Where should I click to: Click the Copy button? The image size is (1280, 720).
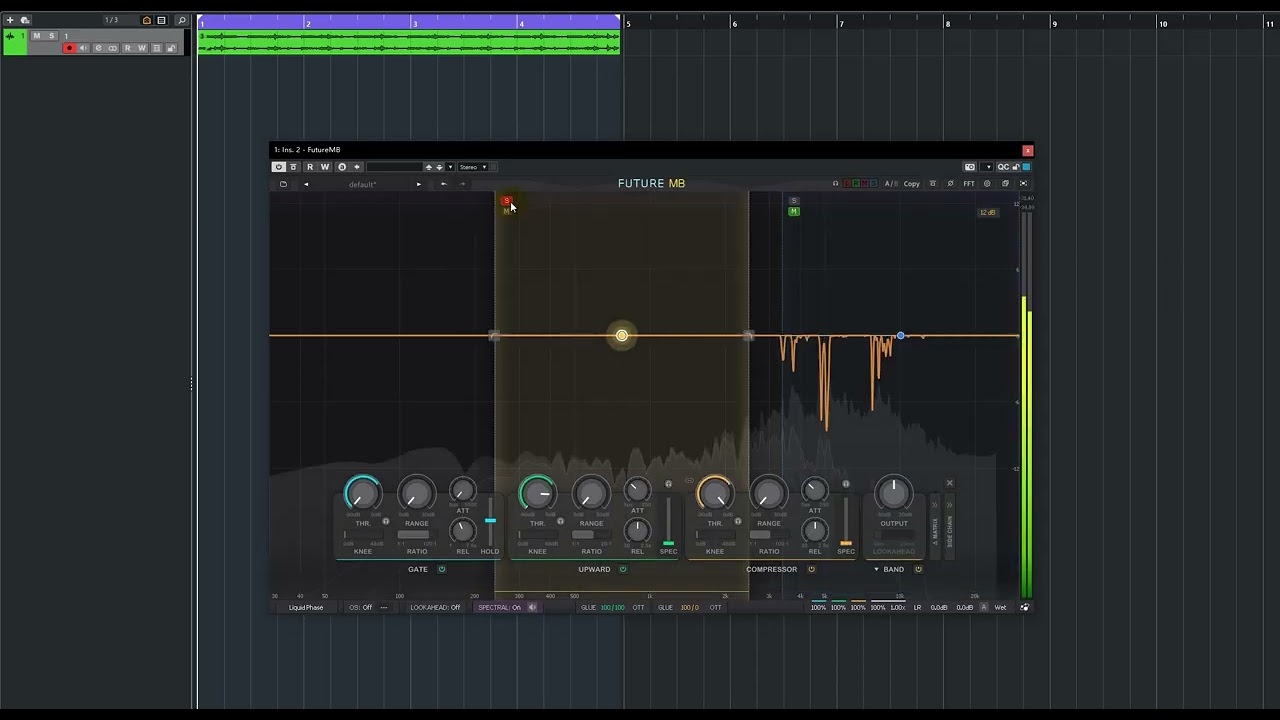click(x=912, y=183)
